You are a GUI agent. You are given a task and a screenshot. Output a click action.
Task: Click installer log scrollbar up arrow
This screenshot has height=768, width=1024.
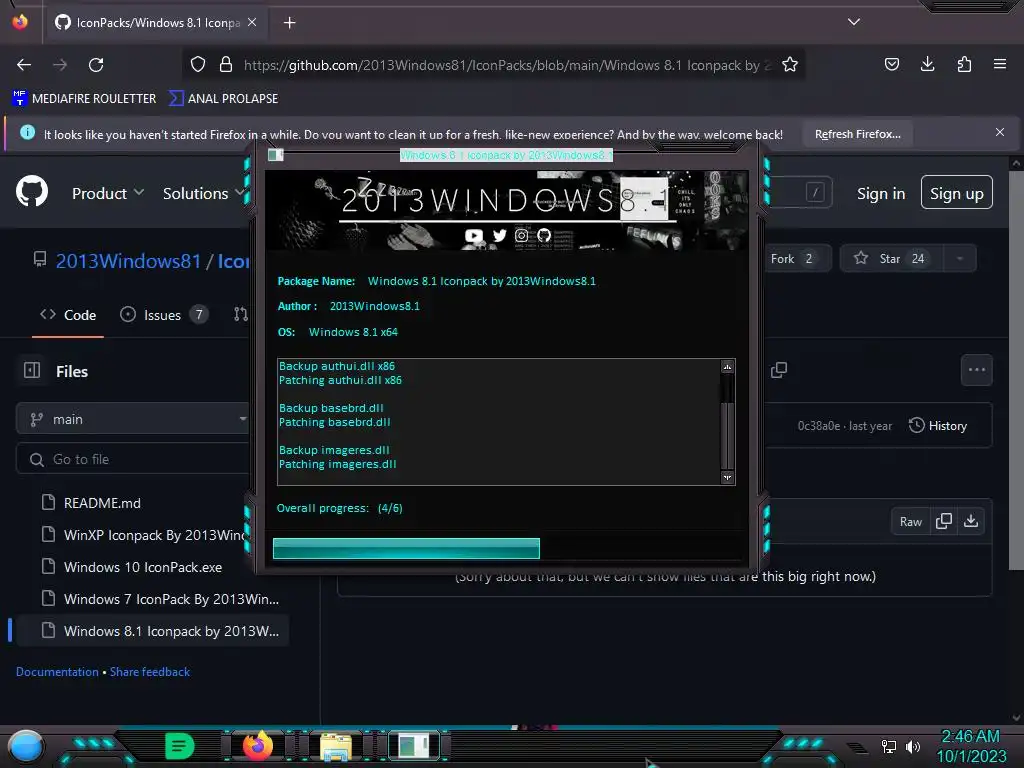tap(727, 367)
